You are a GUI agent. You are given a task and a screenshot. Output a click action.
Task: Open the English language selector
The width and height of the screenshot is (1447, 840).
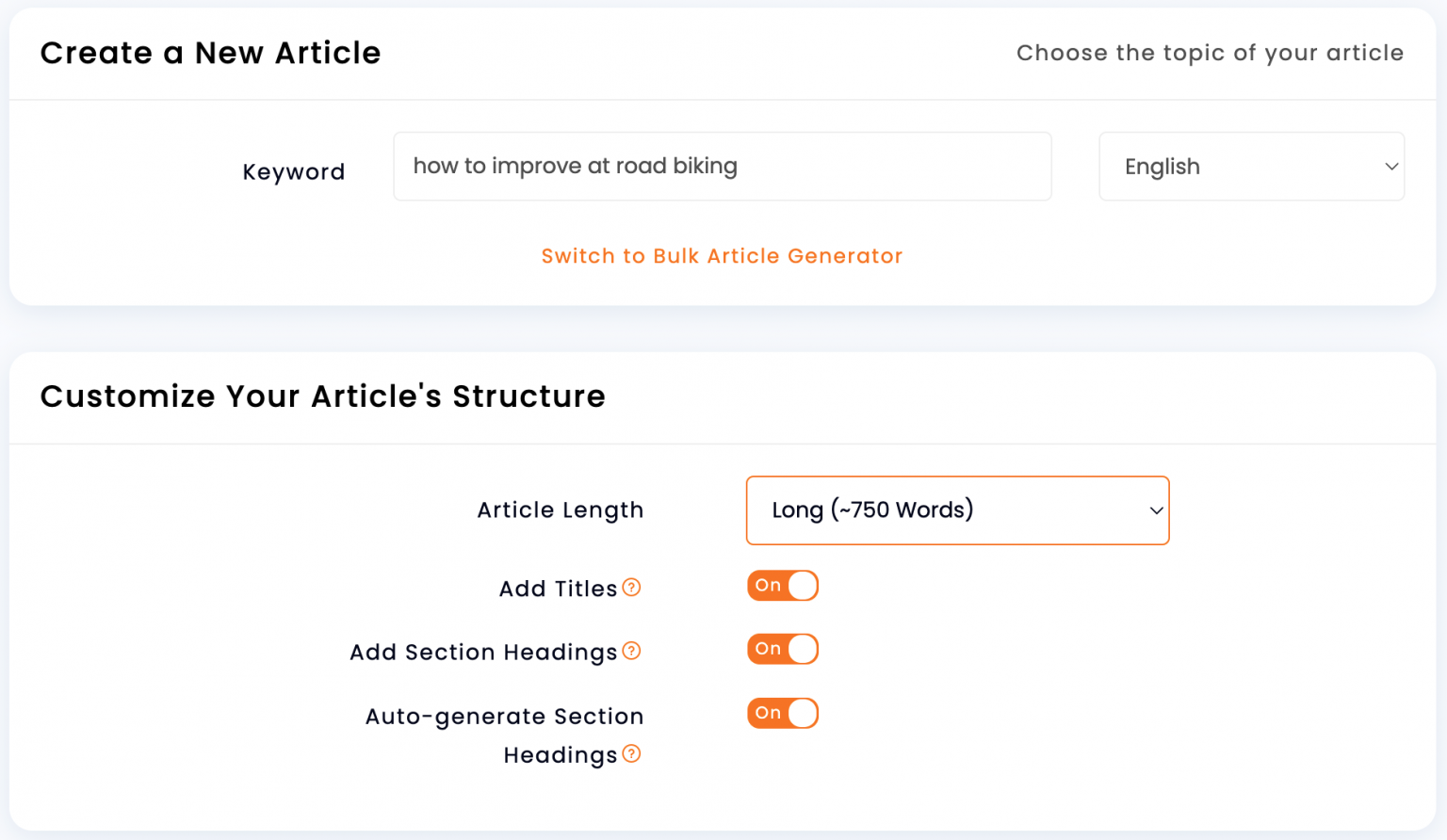point(1251,167)
